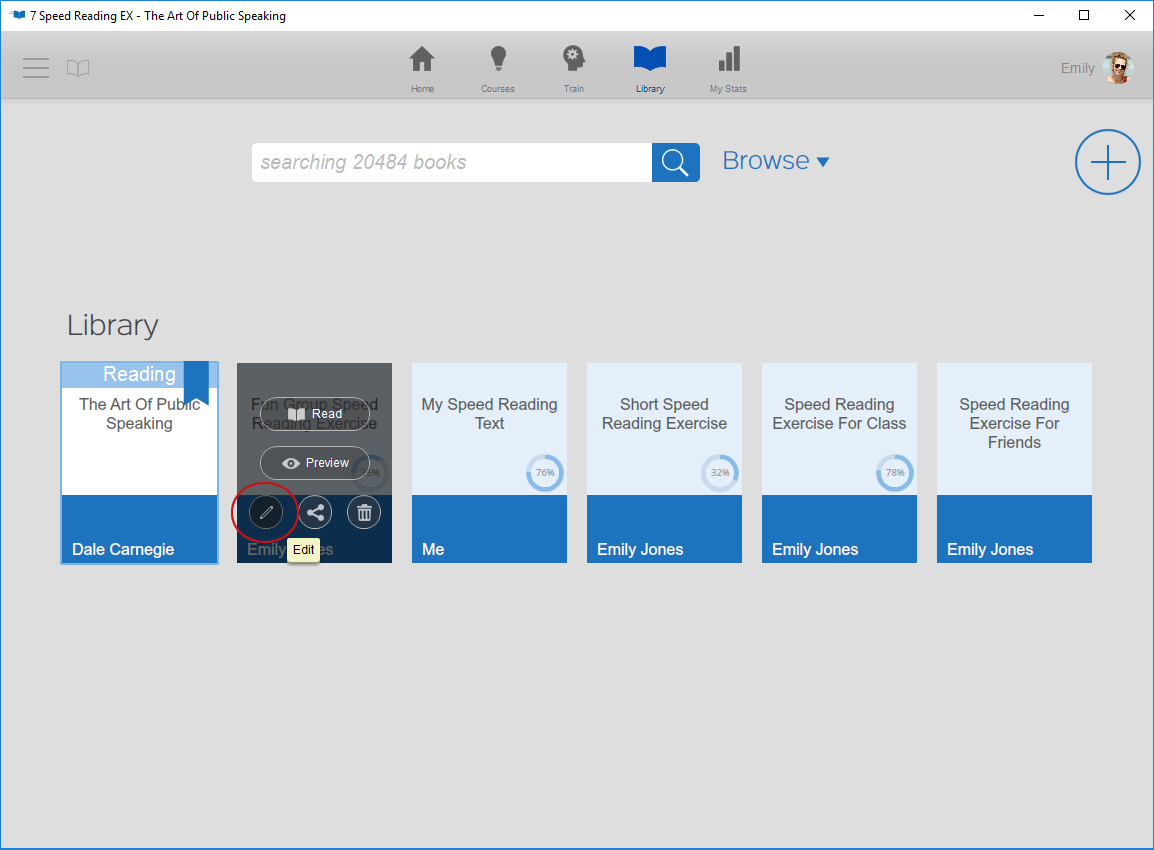Open The Art Of Public Speaking card
The width and height of the screenshot is (1154, 850).
click(139, 462)
